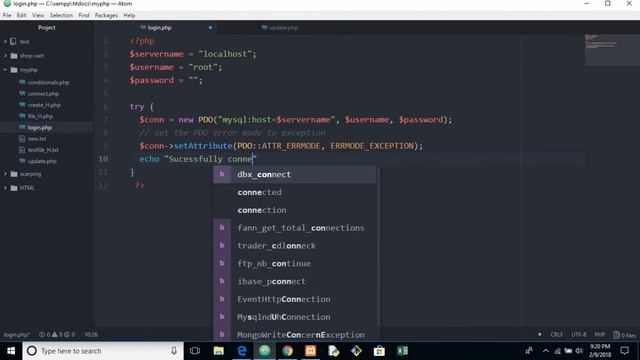Change UTF-8 encoding selector

(578, 335)
